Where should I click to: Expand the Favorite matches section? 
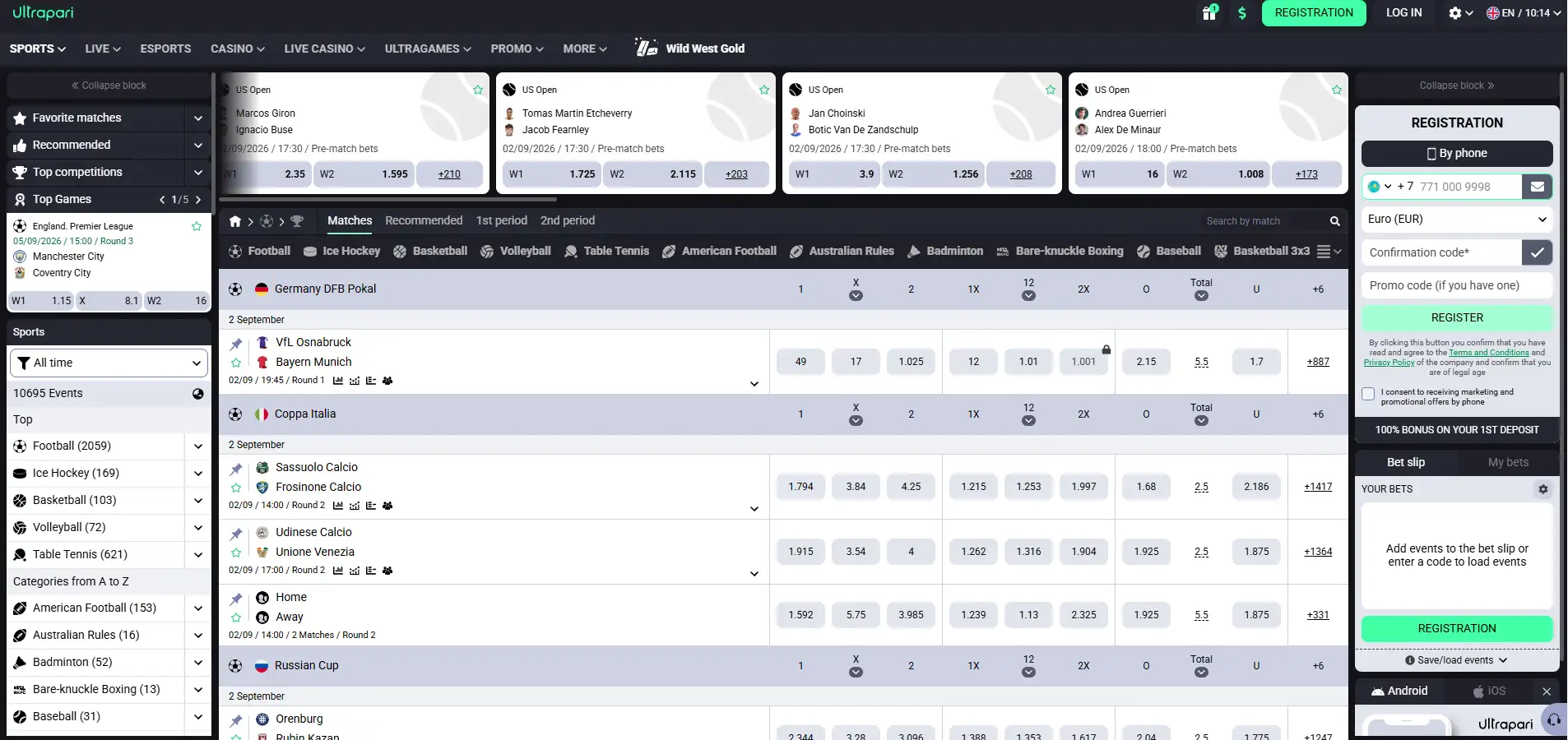pyautogui.click(x=198, y=118)
